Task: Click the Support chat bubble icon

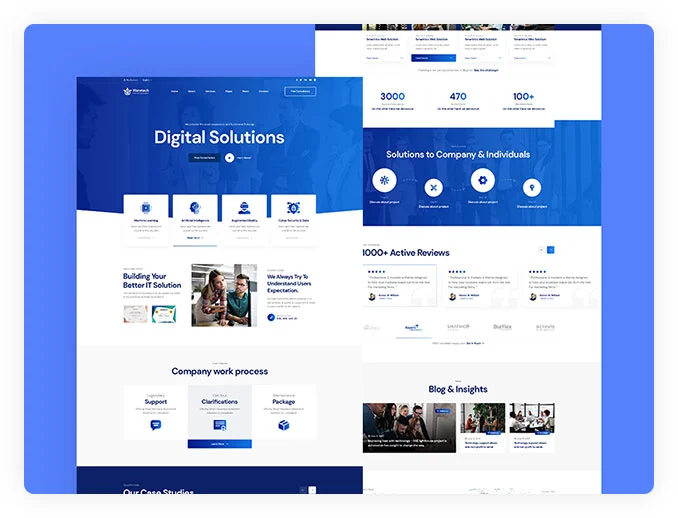Action: [x=156, y=425]
